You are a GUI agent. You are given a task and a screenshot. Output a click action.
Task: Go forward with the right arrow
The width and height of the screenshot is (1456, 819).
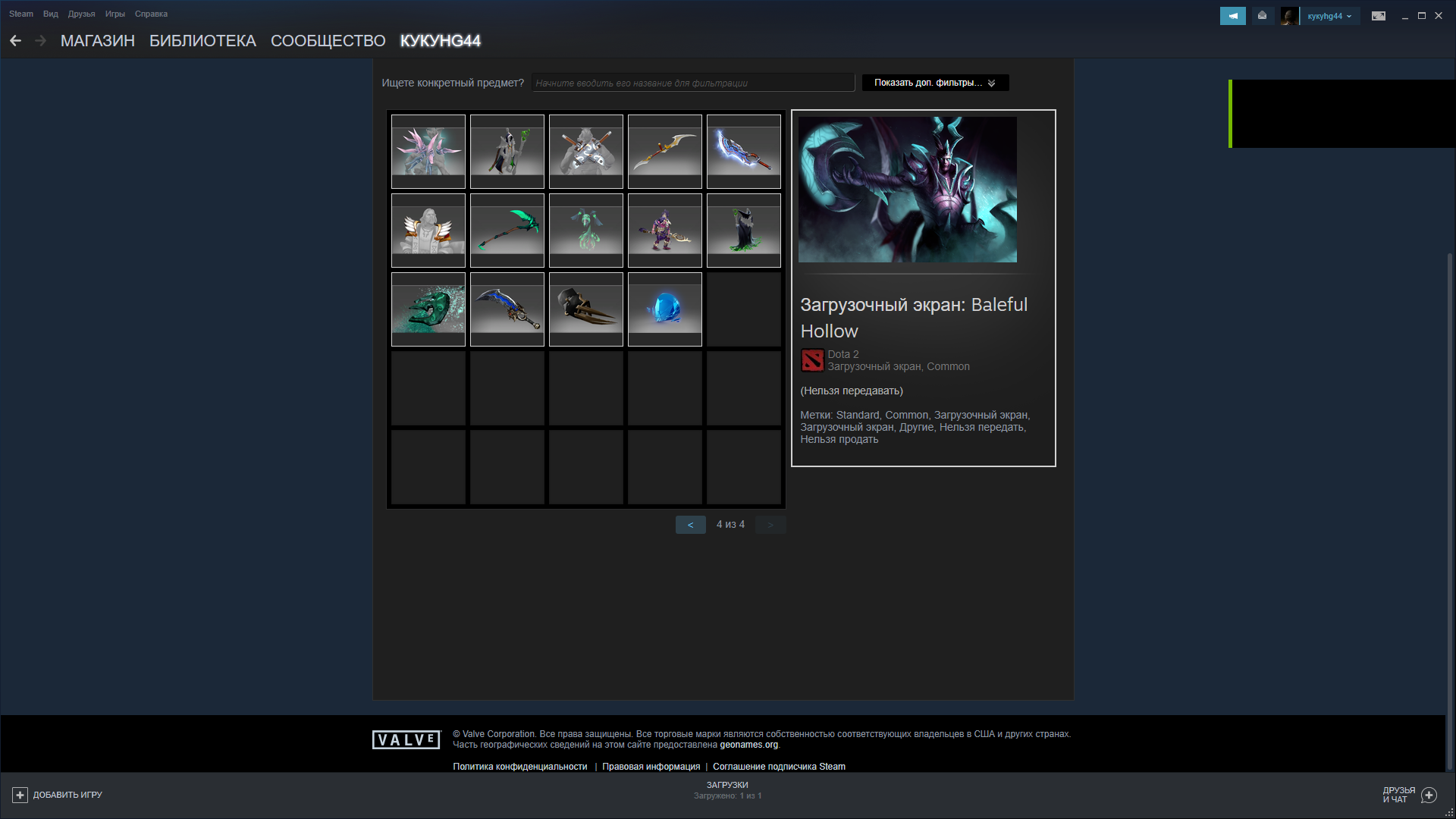41,41
